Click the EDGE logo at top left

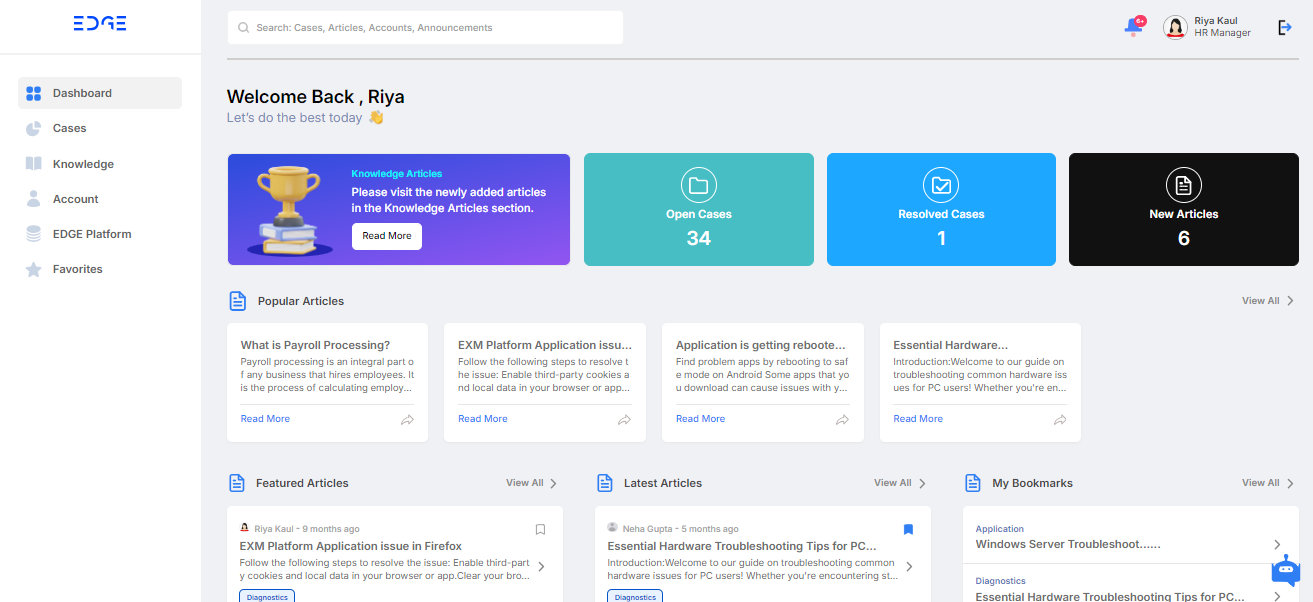[99, 22]
